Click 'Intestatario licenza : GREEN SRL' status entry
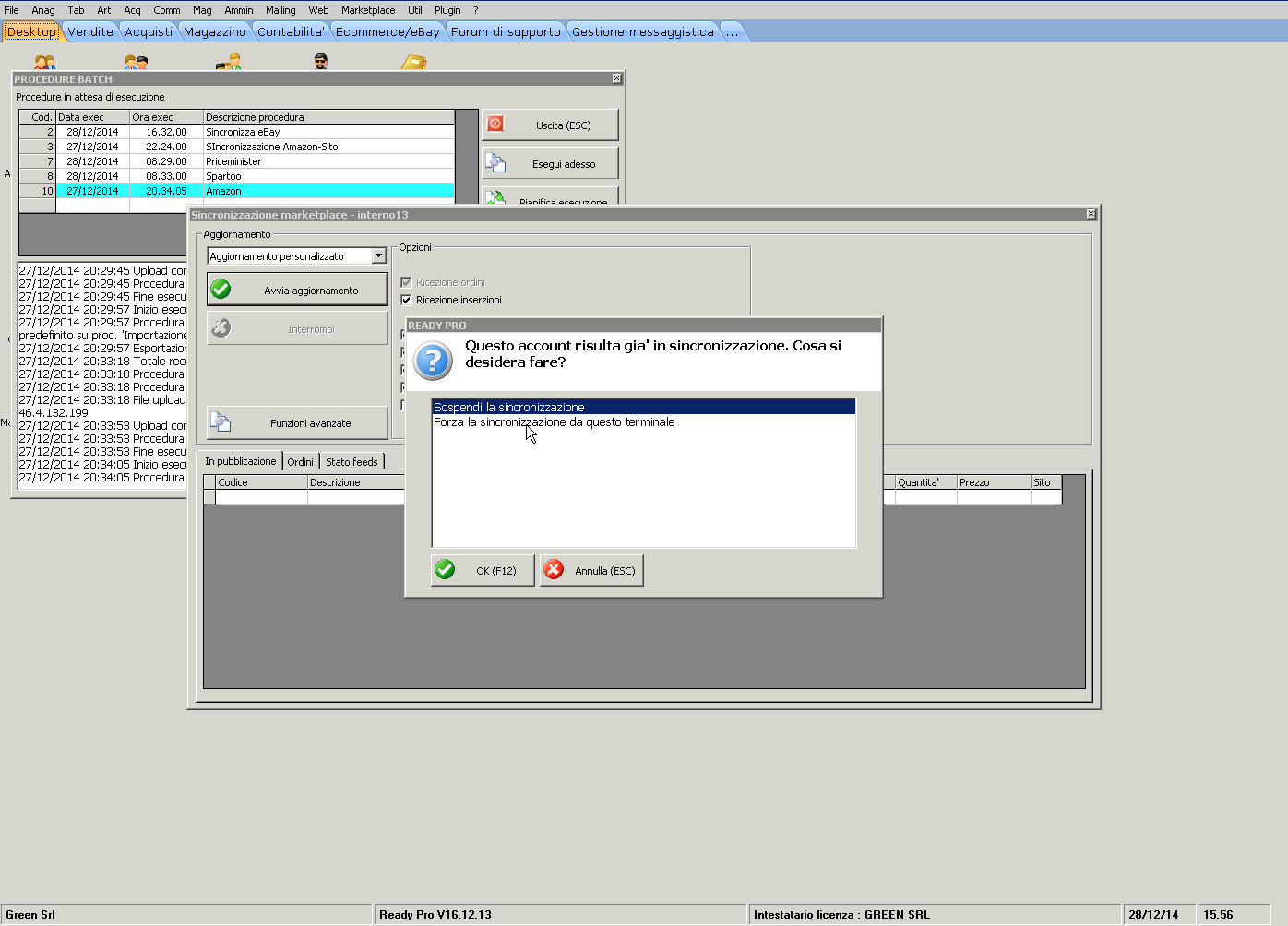Screen dimensions: 1288x926 [841, 915]
